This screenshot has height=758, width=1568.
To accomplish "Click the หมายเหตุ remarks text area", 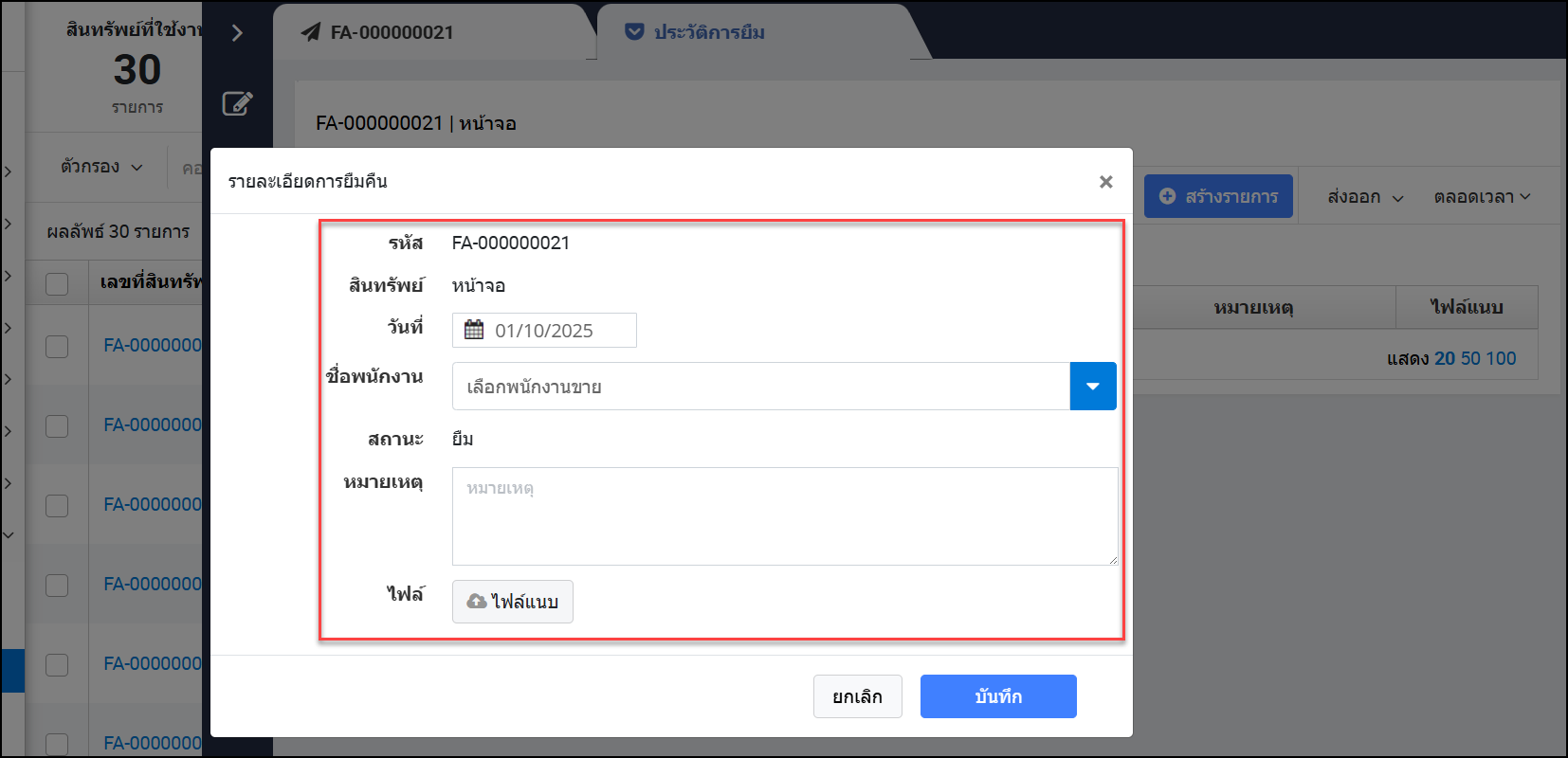I will (x=784, y=516).
